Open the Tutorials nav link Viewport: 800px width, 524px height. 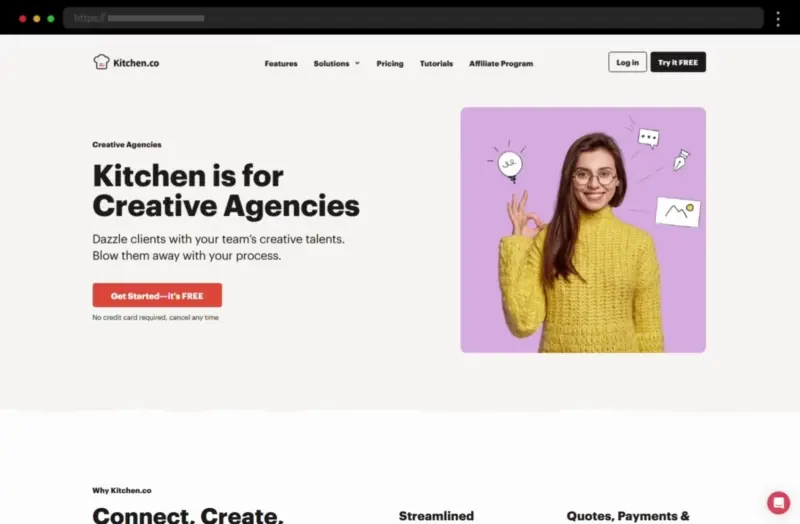click(x=436, y=64)
